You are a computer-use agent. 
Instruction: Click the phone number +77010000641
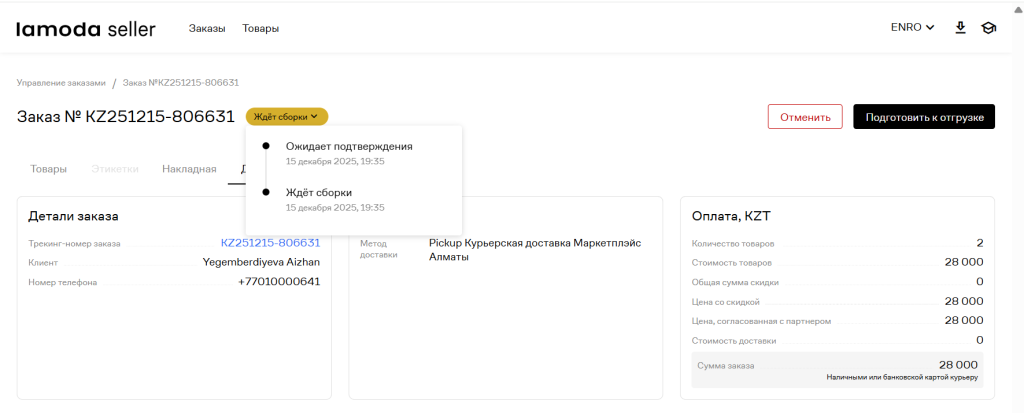278,282
